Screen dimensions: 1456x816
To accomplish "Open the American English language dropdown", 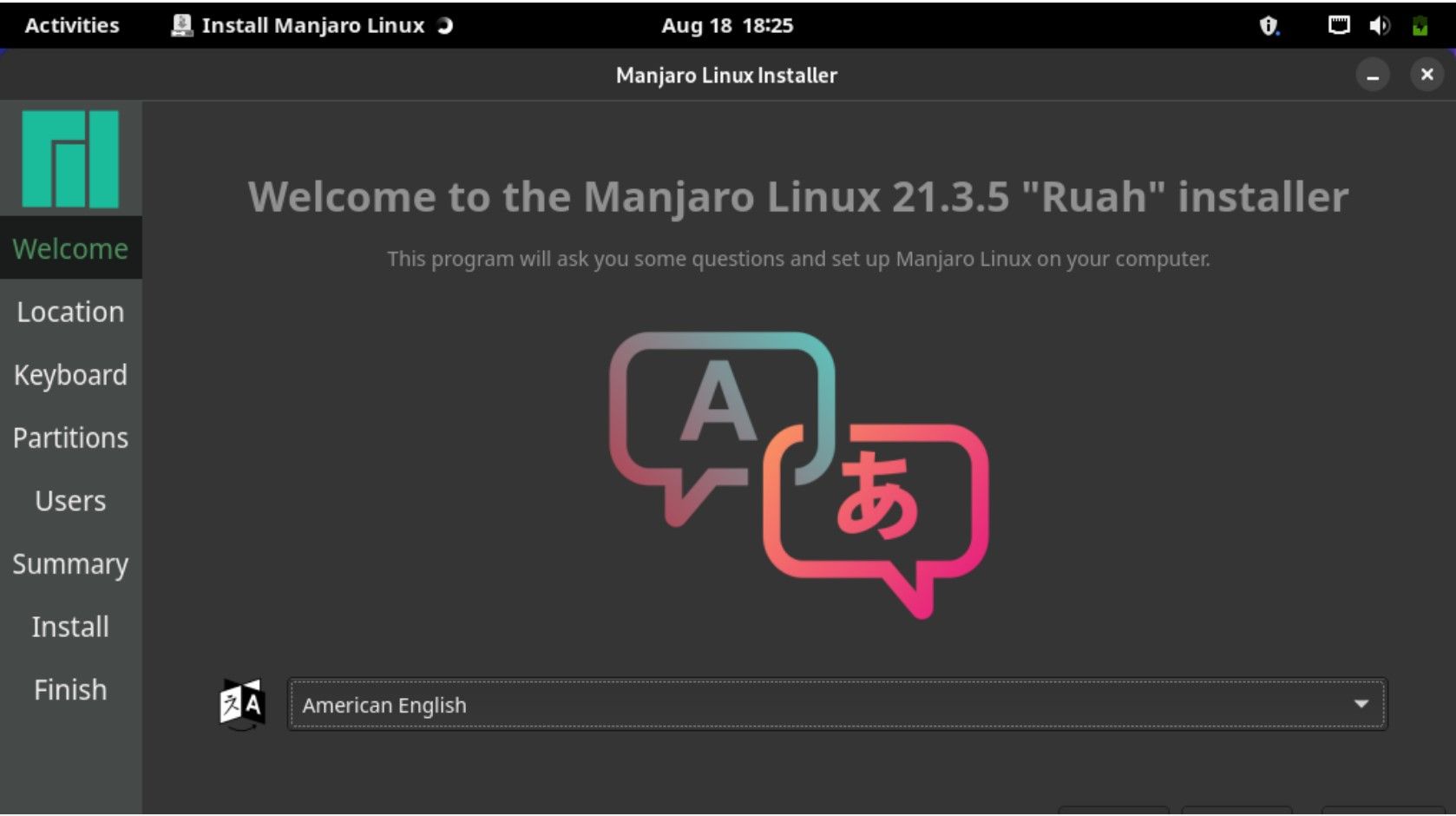I will (x=837, y=704).
